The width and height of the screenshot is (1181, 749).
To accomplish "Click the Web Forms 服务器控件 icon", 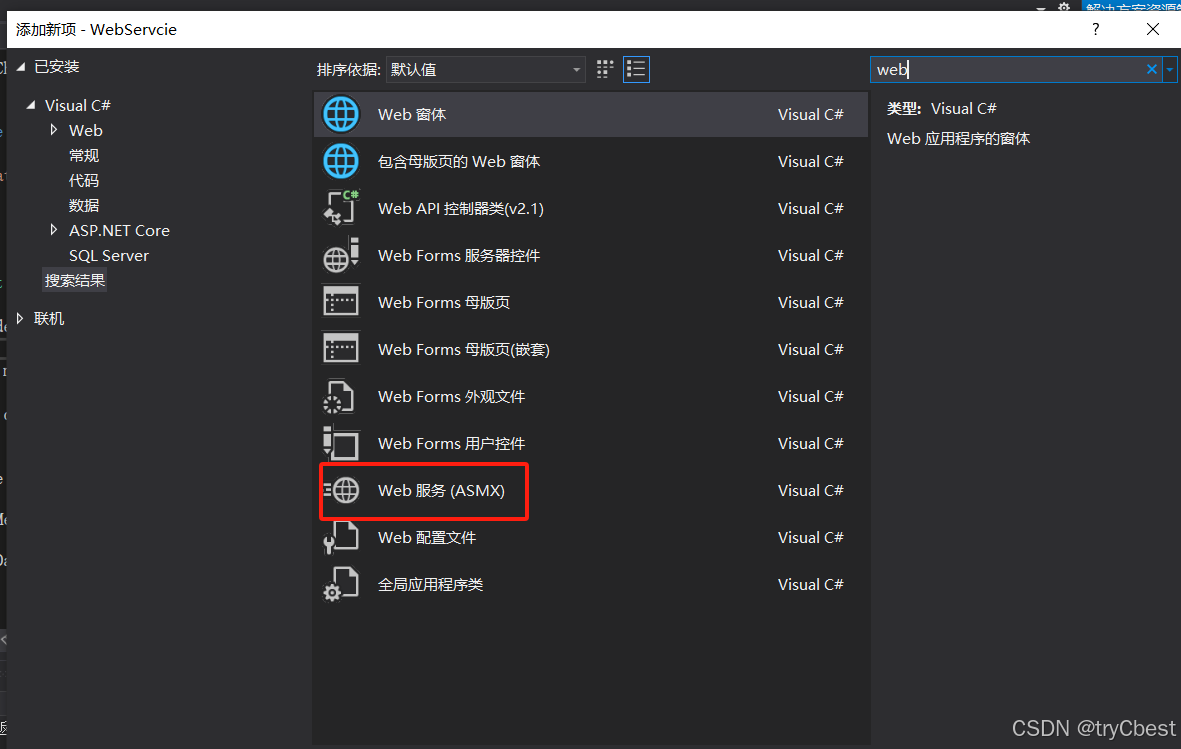I will click(x=340, y=255).
